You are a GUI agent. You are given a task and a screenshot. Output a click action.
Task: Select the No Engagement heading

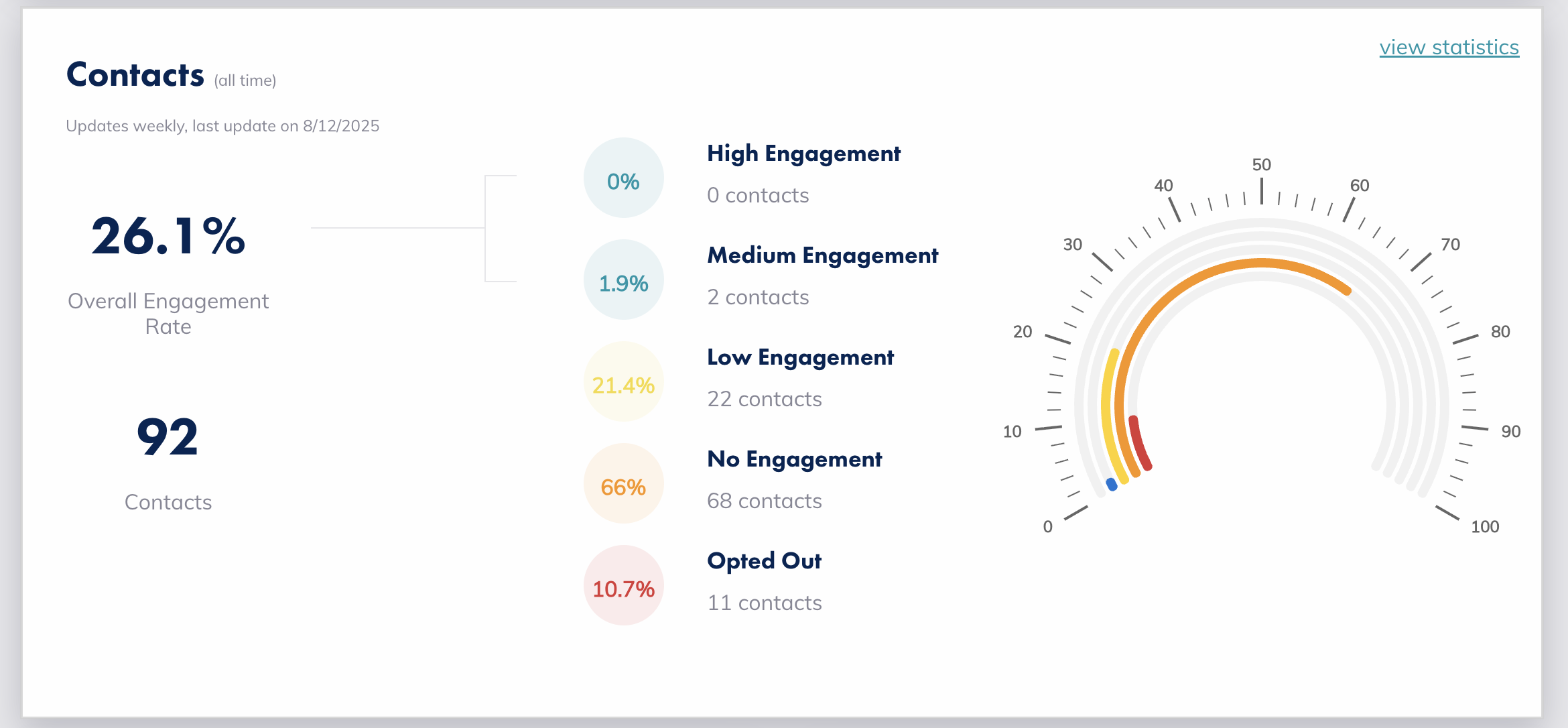pyautogui.click(x=794, y=459)
